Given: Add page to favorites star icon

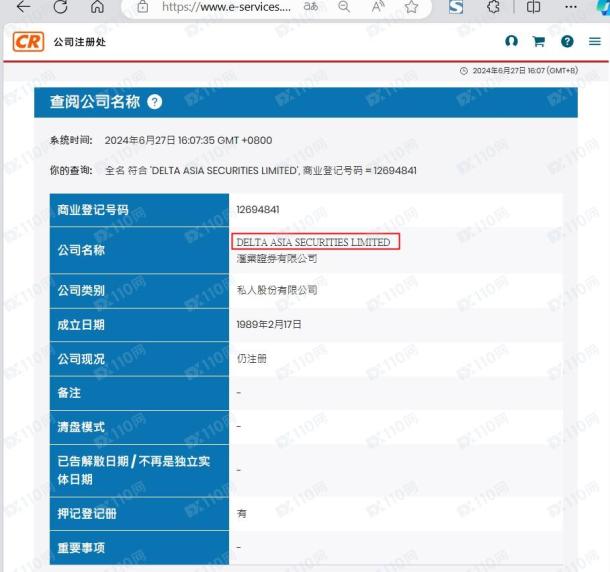Looking at the screenshot, I should click(x=411, y=6).
